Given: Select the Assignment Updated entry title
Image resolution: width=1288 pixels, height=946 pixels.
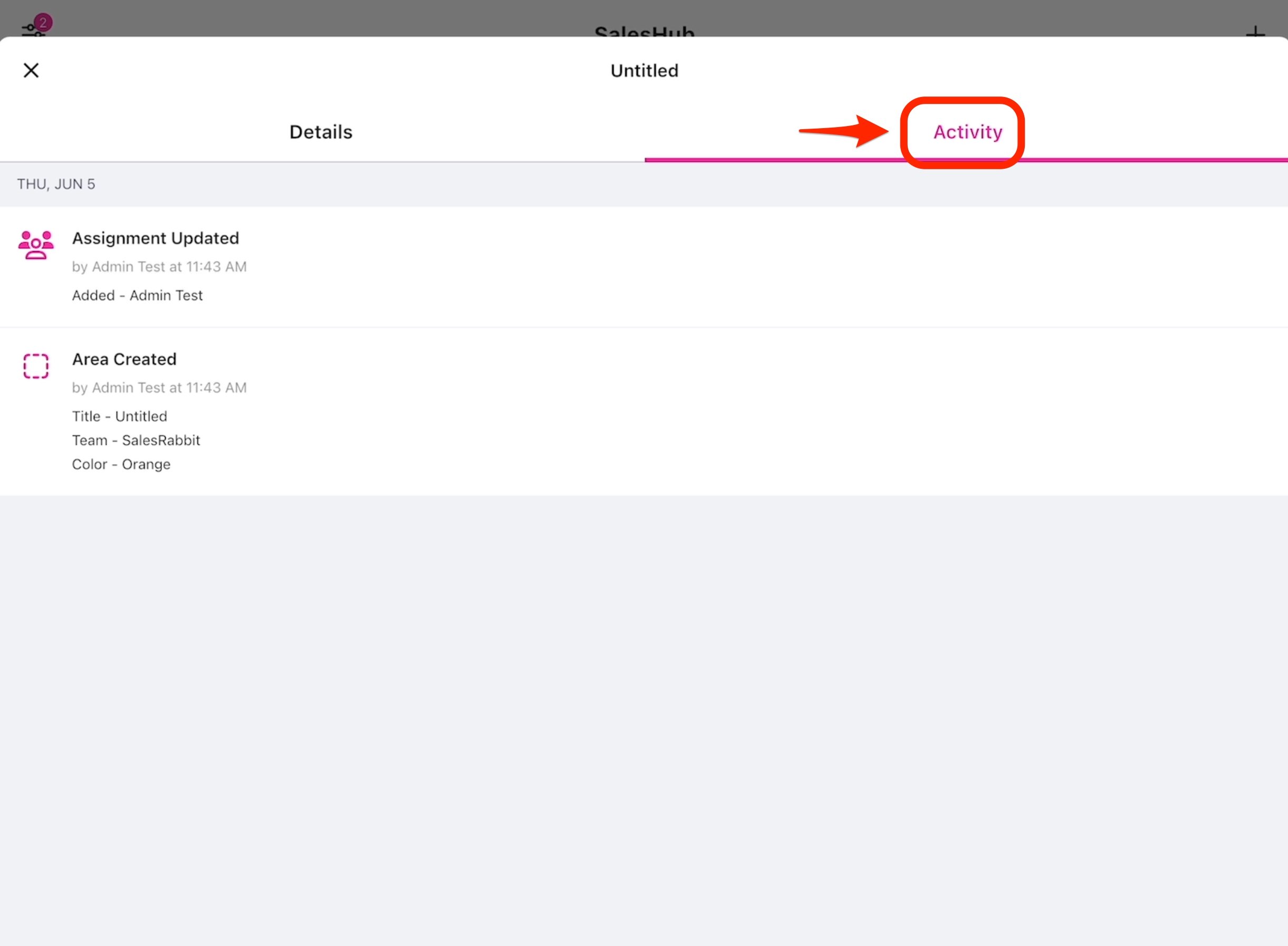Looking at the screenshot, I should click(x=155, y=238).
